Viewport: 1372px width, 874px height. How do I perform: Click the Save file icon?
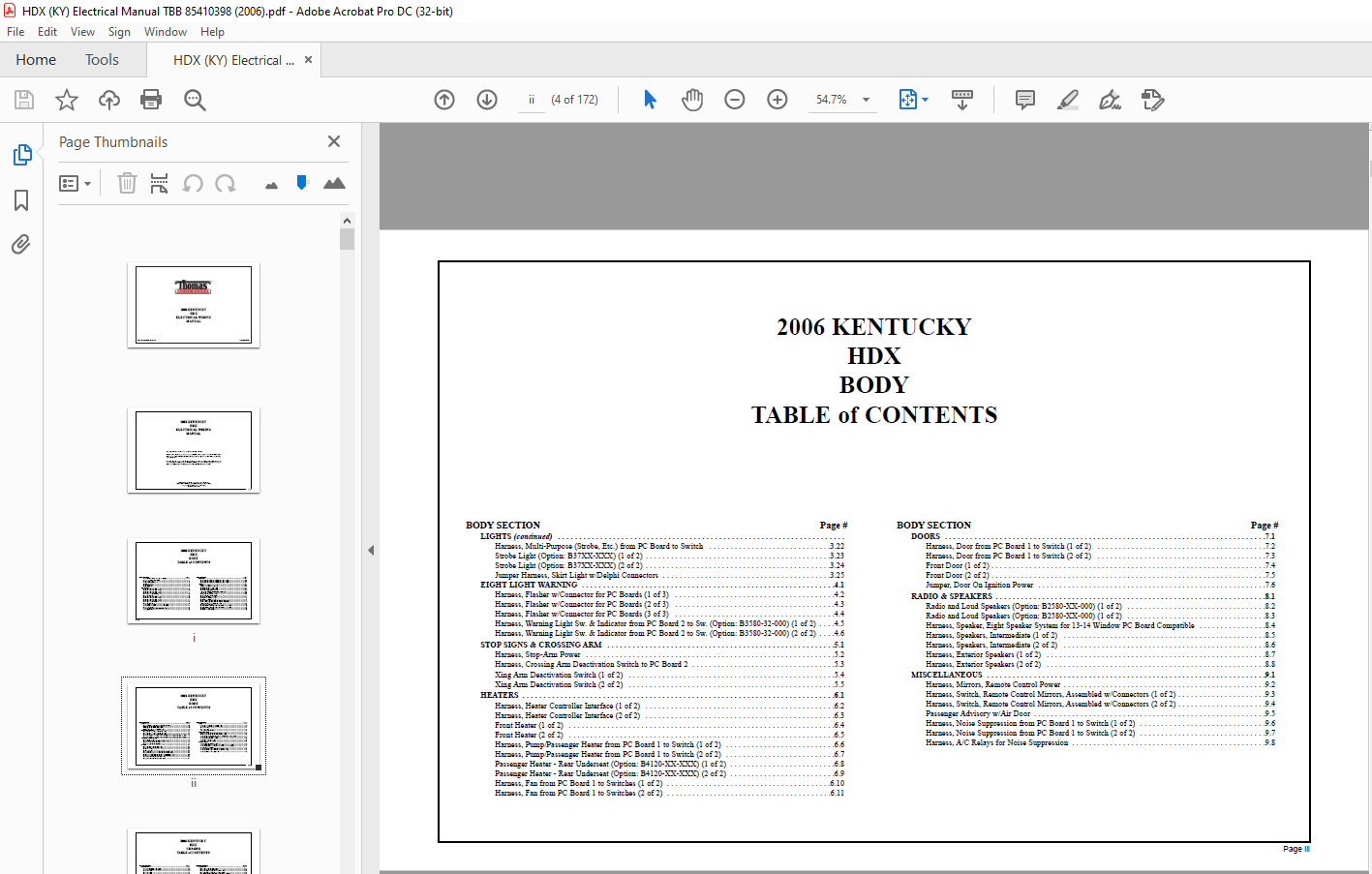pyautogui.click(x=24, y=100)
